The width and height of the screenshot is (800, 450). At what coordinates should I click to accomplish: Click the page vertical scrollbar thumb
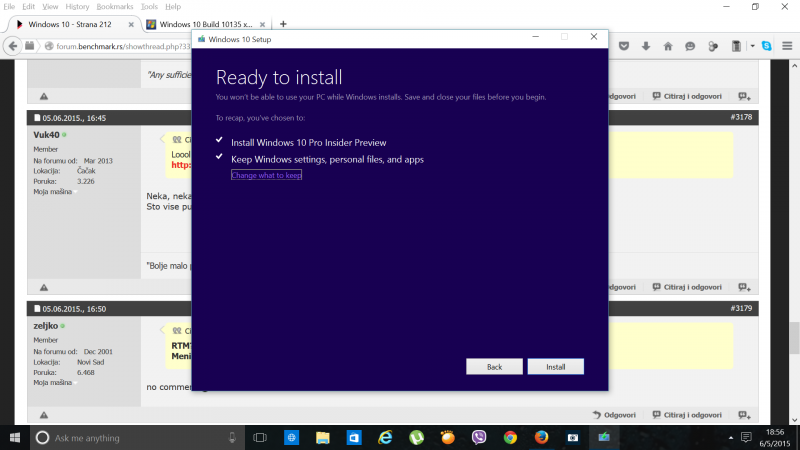click(x=794, y=338)
